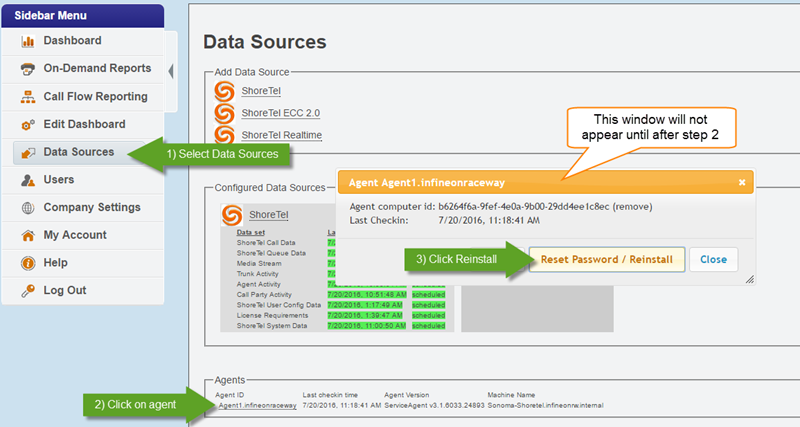The width and height of the screenshot is (800, 427).
Task: Add the ShoreTel Realtime data source
Action: (x=282, y=135)
